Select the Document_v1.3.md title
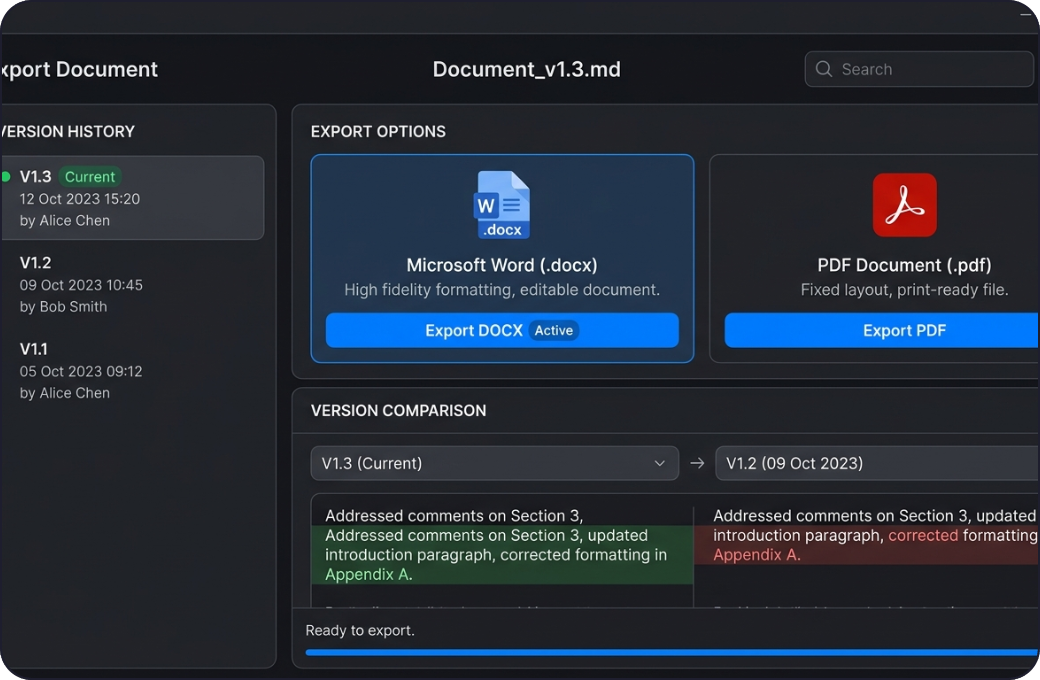 coord(527,69)
